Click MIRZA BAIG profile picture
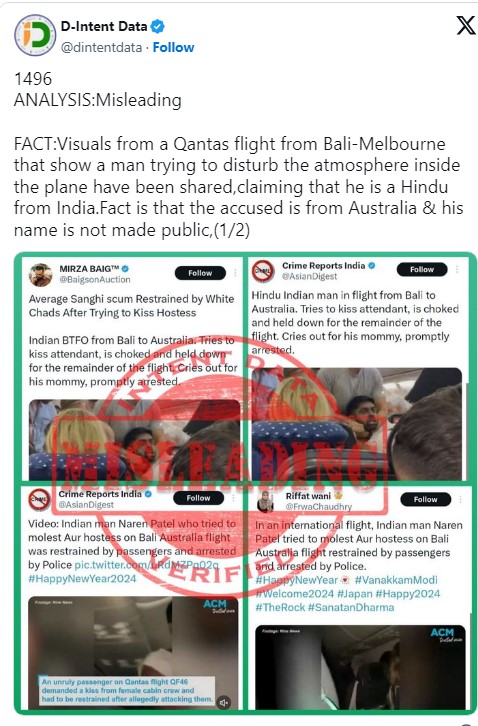478x726 pixels. coord(41,275)
